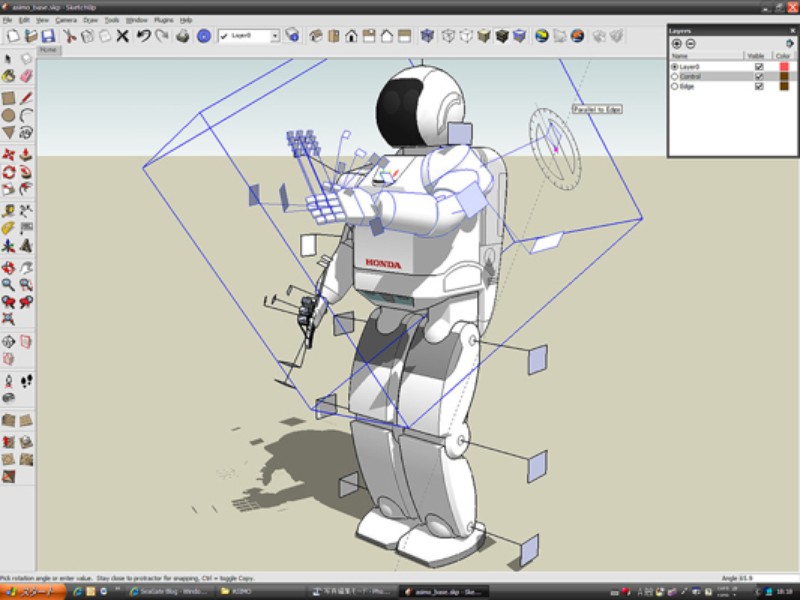
Task: Select the Scale tool
Action: [x=8, y=189]
